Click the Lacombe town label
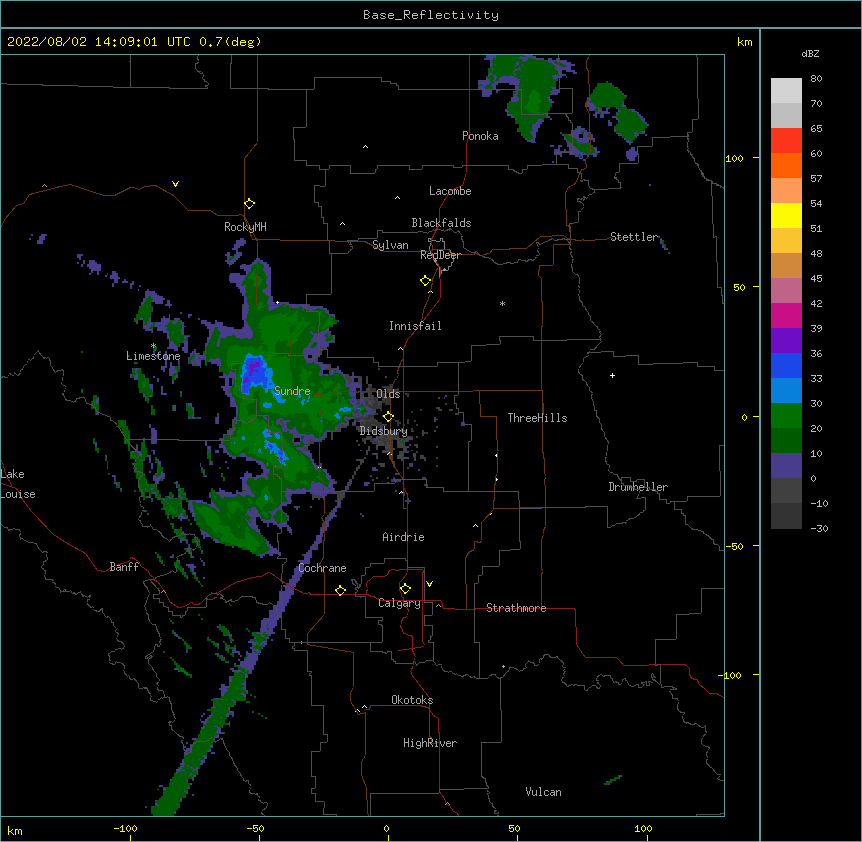Viewport: 862px width, 842px height. (450, 191)
